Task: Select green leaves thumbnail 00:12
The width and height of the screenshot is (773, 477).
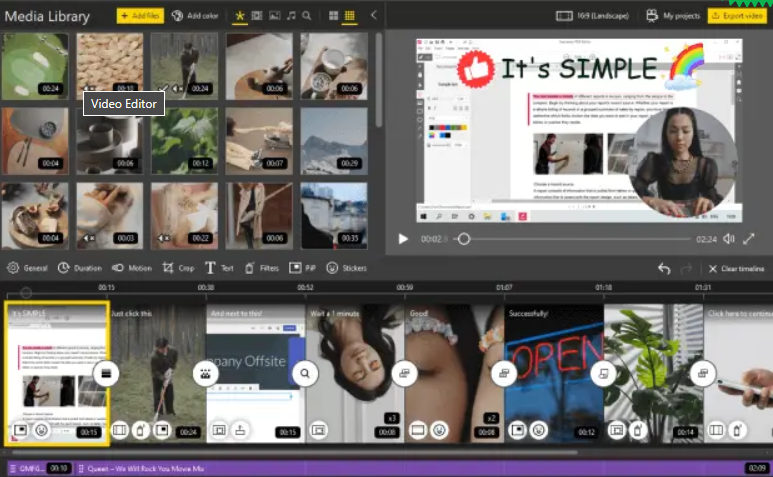Action: [184, 141]
